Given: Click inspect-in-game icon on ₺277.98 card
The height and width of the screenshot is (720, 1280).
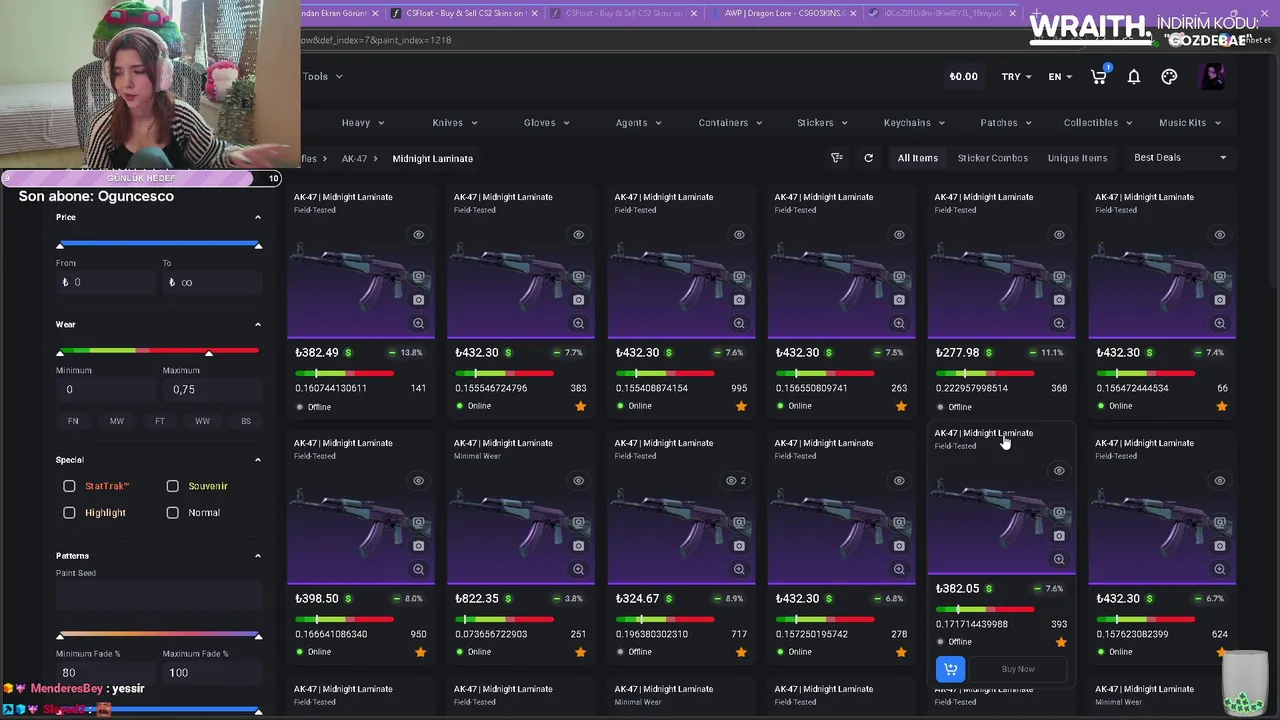Looking at the screenshot, I should tap(1059, 277).
